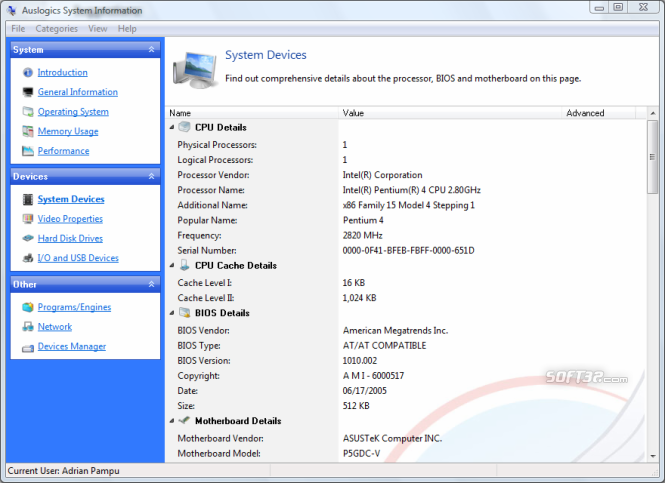Open the Categories menu
Image resolution: width=665 pixels, height=483 pixels.
[x=56, y=28]
